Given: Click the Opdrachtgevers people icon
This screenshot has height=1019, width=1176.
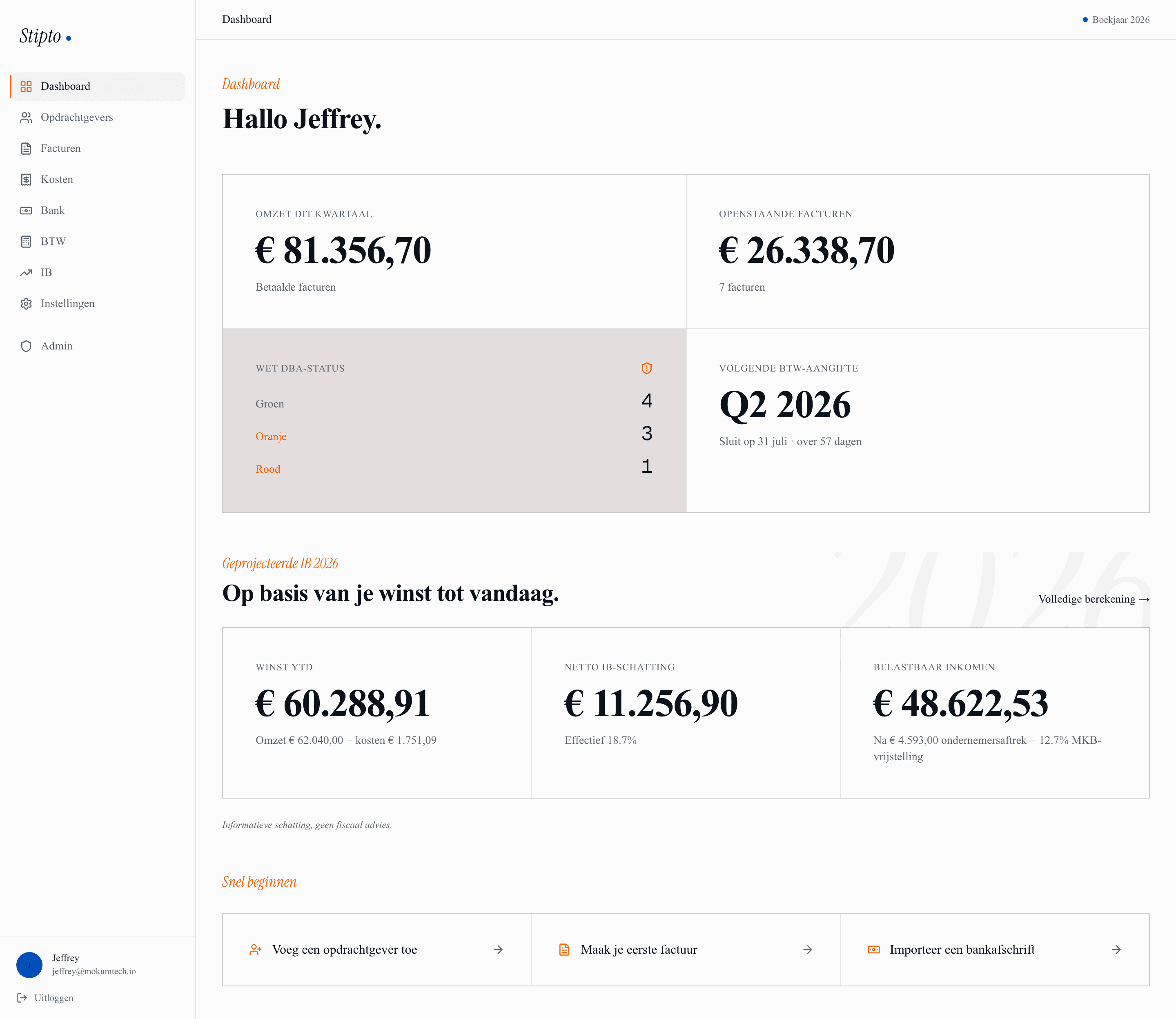Looking at the screenshot, I should pyautogui.click(x=26, y=118).
